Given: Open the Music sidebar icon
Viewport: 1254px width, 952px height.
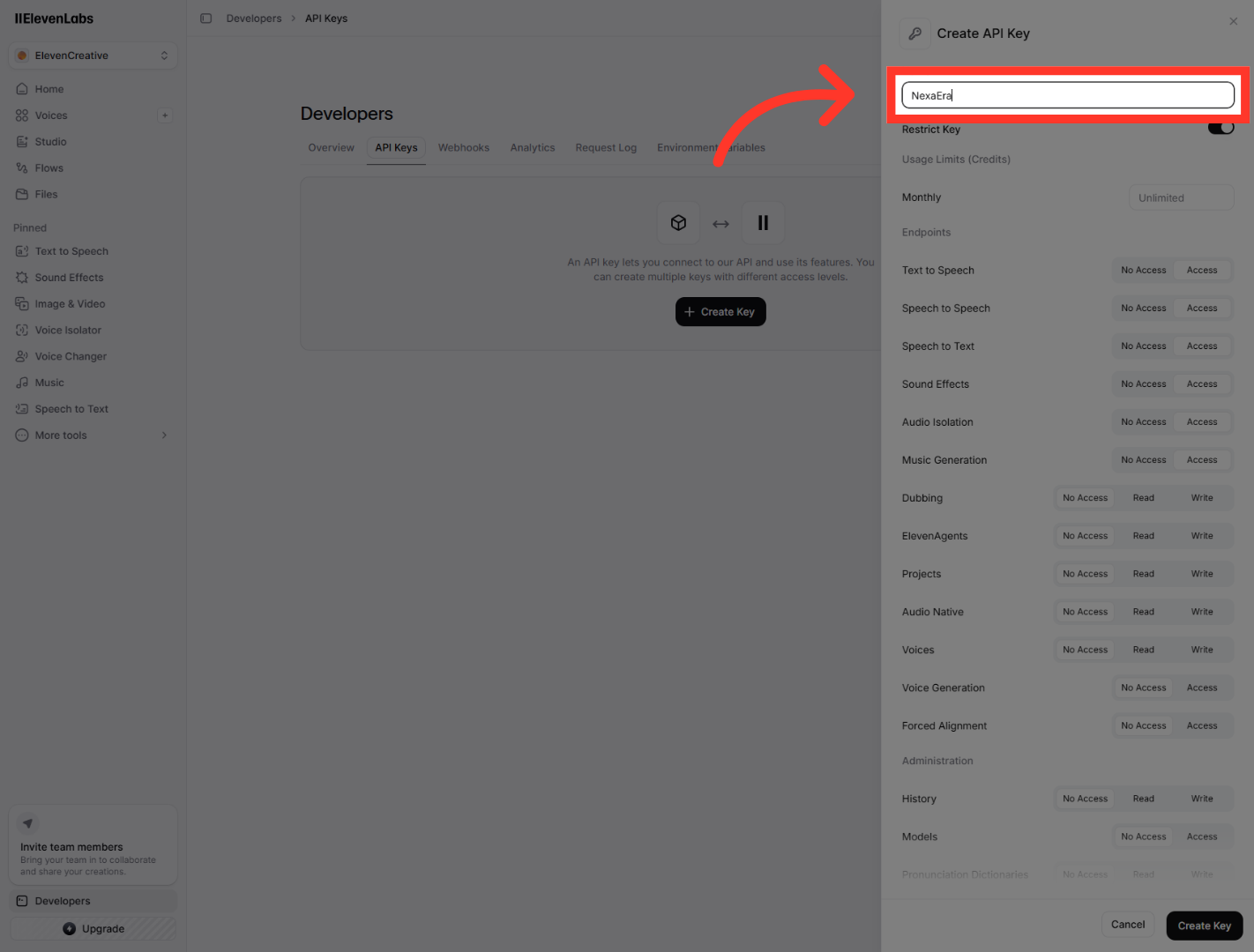Looking at the screenshot, I should [x=22, y=383].
